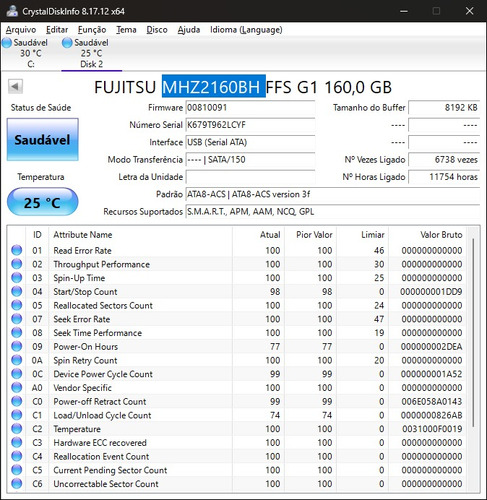Click status icon for Throughput Performance
Viewport: 487px width, 500px height.
17,264
